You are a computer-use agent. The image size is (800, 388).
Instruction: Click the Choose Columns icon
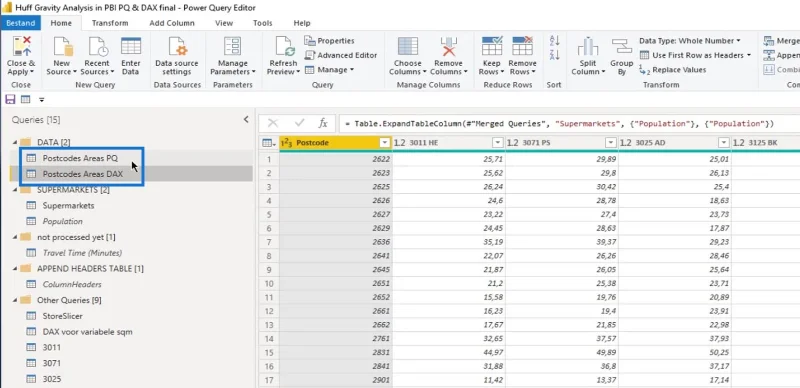click(x=408, y=46)
